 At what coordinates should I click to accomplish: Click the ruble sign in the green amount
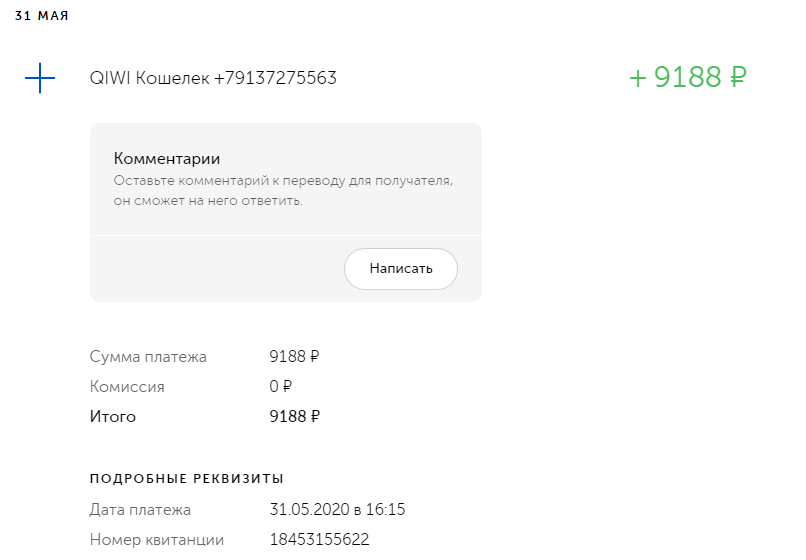pyautogui.click(x=737, y=77)
